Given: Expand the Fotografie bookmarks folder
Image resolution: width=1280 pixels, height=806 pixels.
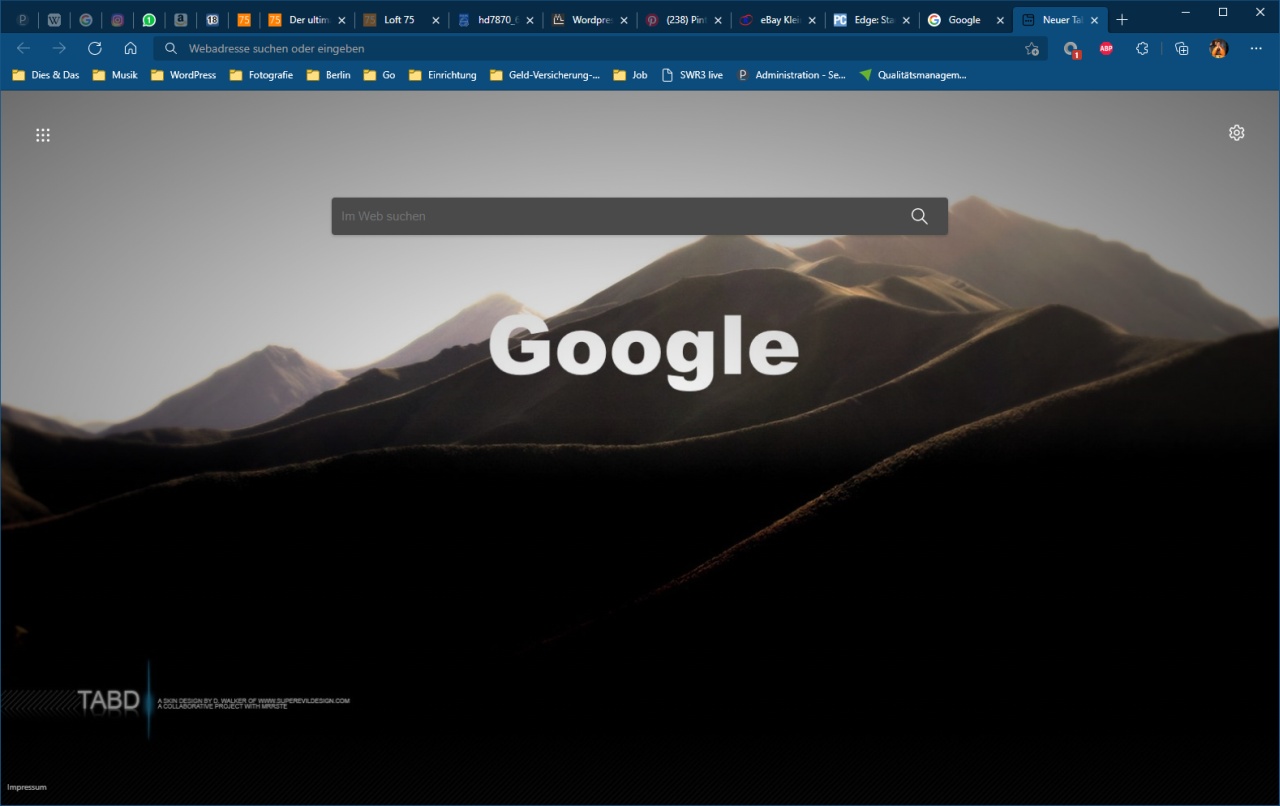Looking at the screenshot, I should [x=261, y=75].
